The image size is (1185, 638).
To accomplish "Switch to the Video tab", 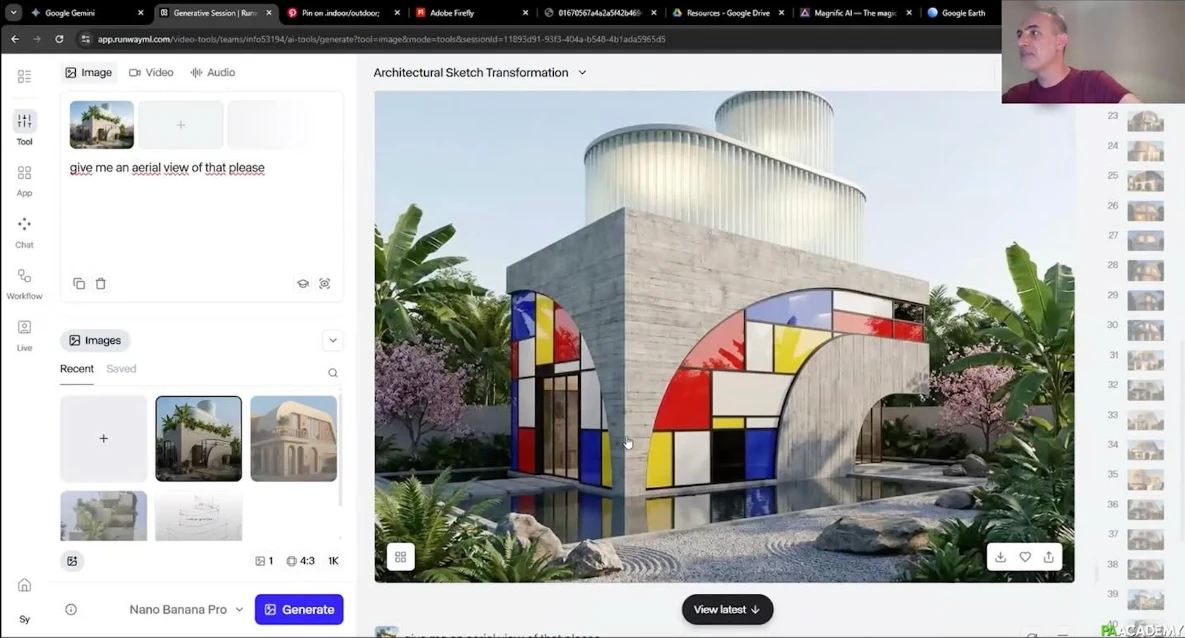I will click(x=151, y=73).
